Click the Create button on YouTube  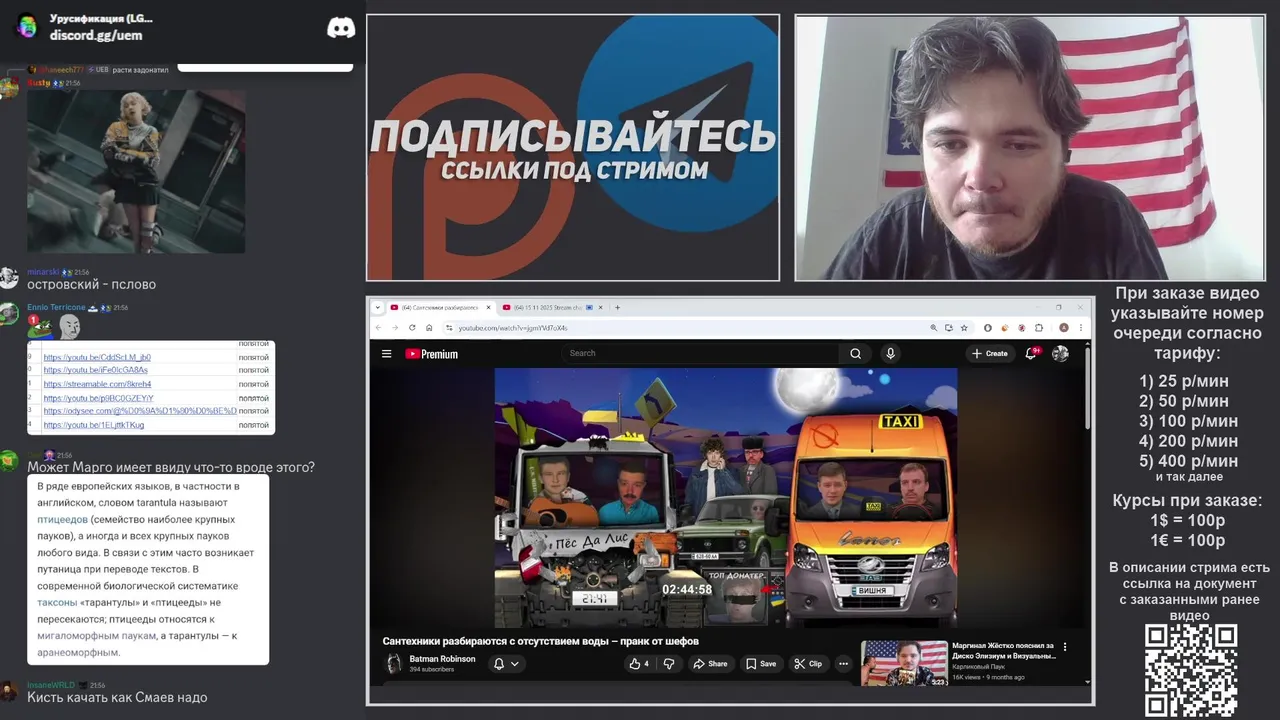coord(990,353)
